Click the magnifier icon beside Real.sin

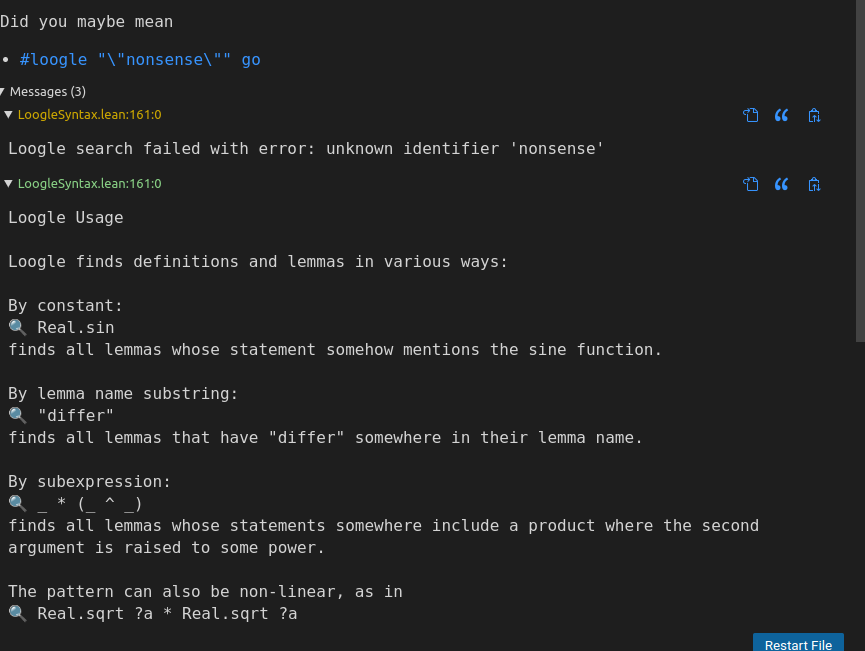tap(18, 327)
